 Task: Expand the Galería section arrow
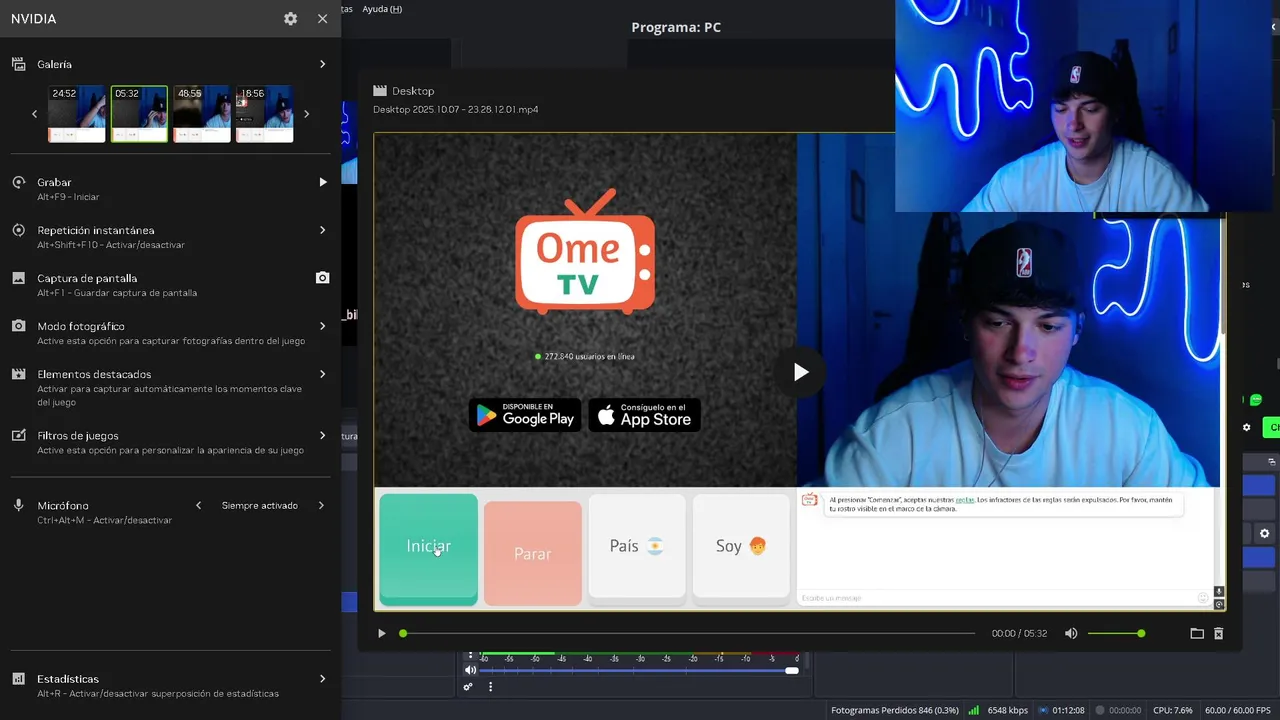coord(322,64)
